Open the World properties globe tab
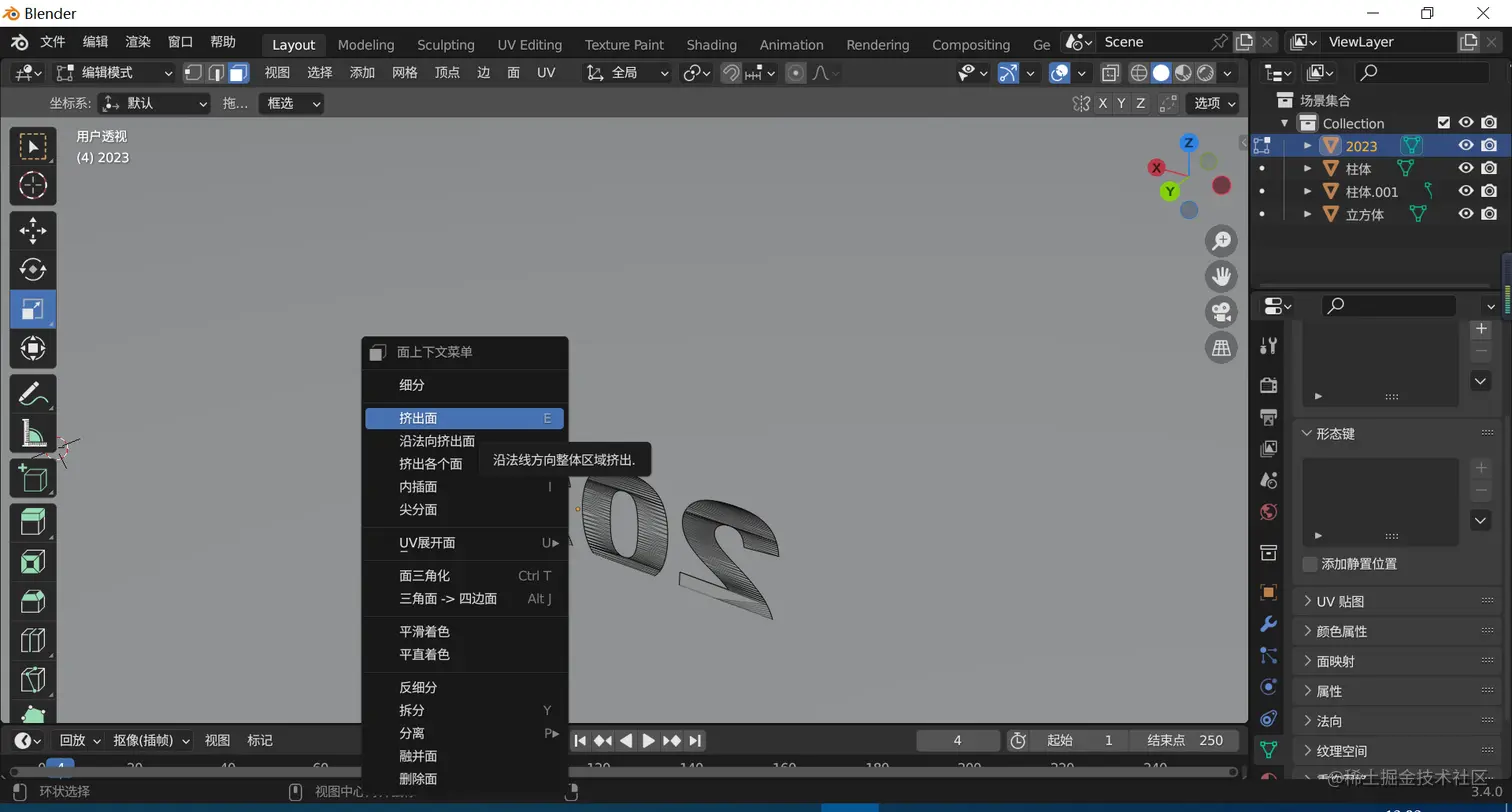This screenshot has height=812, width=1512. 1269,512
